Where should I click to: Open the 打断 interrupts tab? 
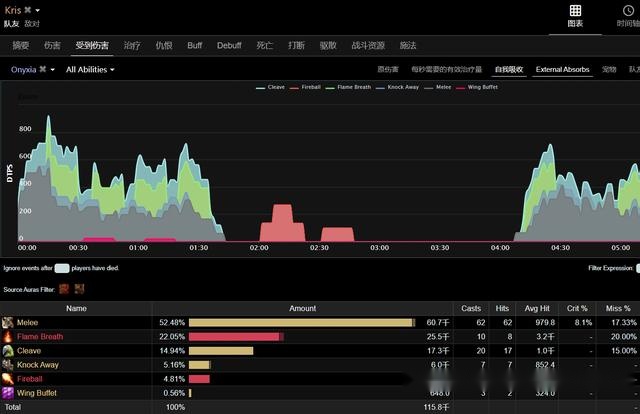[296, 45]
